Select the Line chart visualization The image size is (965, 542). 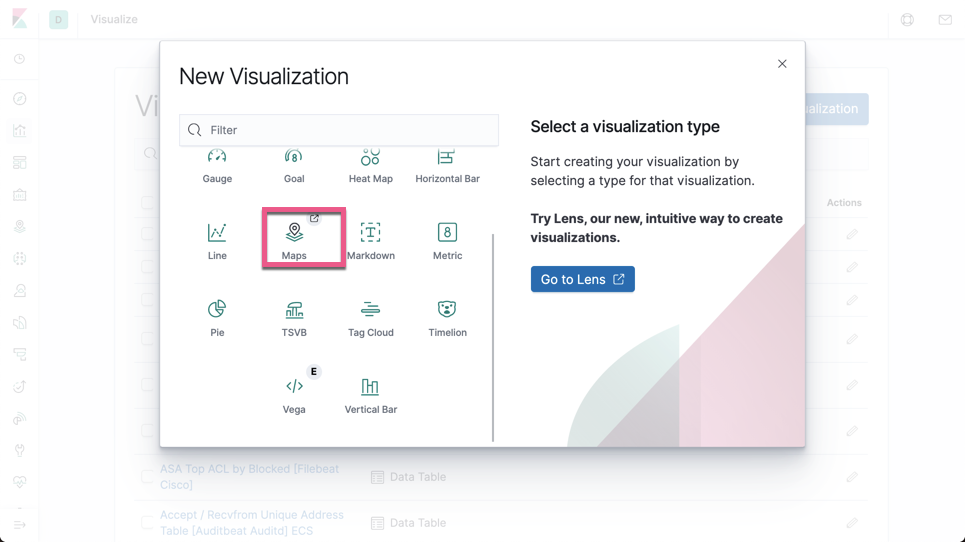click(217, 241)
